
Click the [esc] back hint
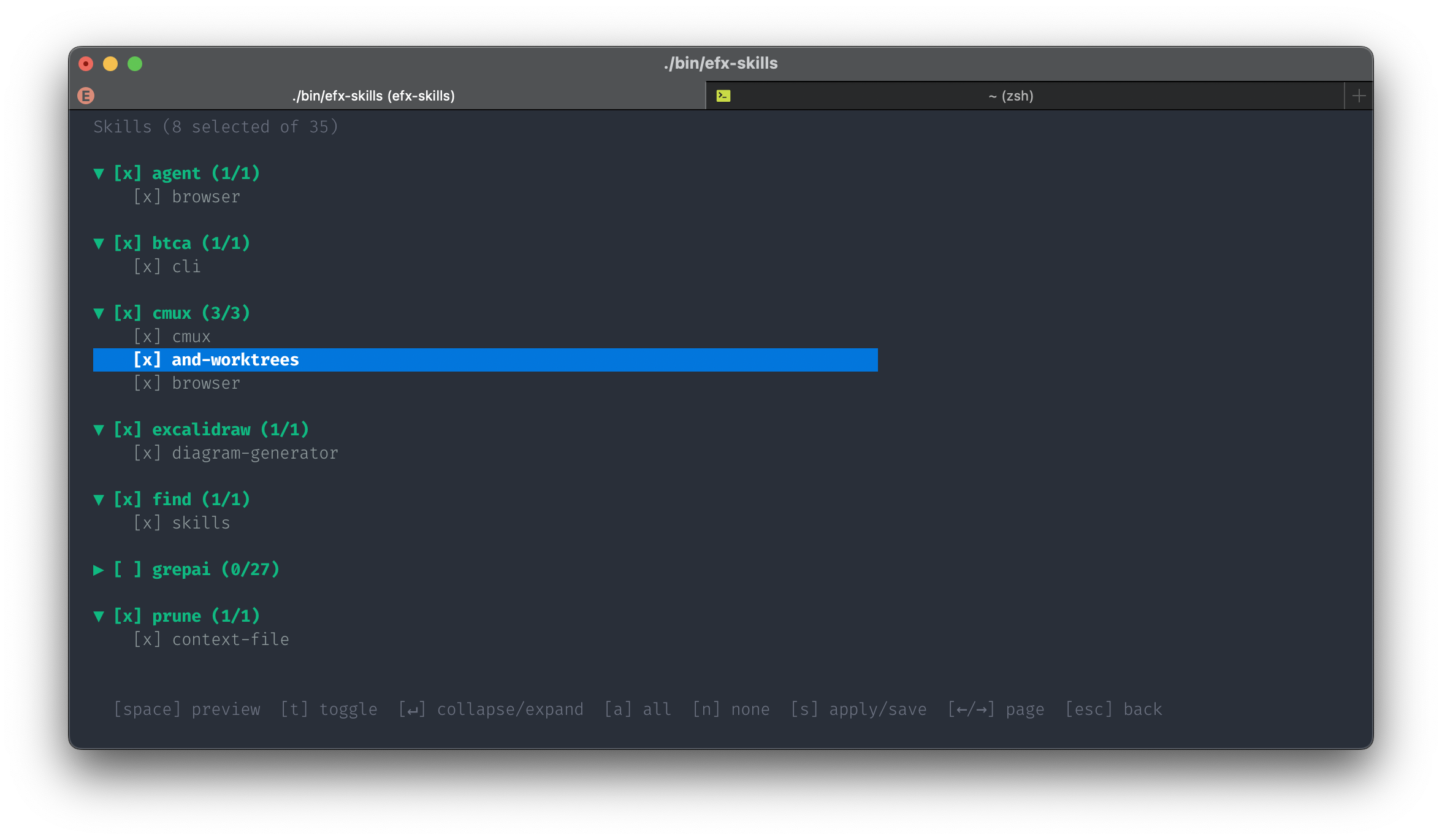point(1113,709)
